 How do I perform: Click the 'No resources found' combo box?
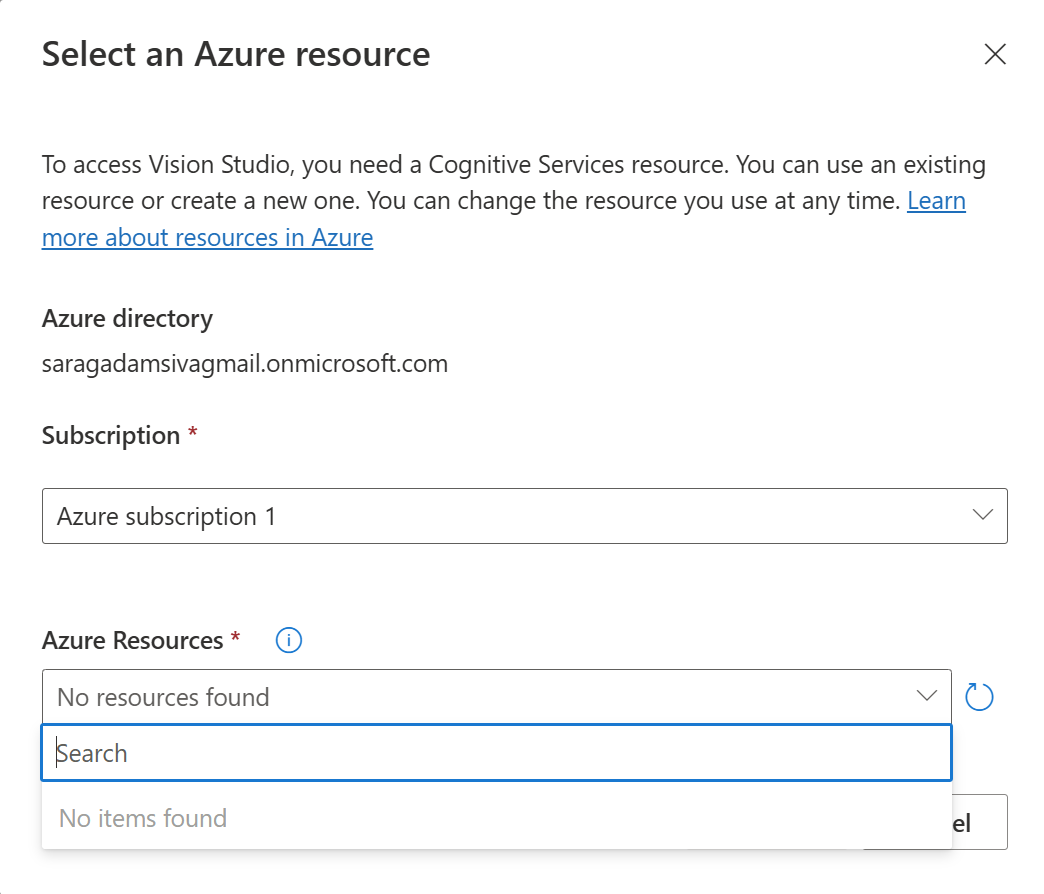coord(480,697)
